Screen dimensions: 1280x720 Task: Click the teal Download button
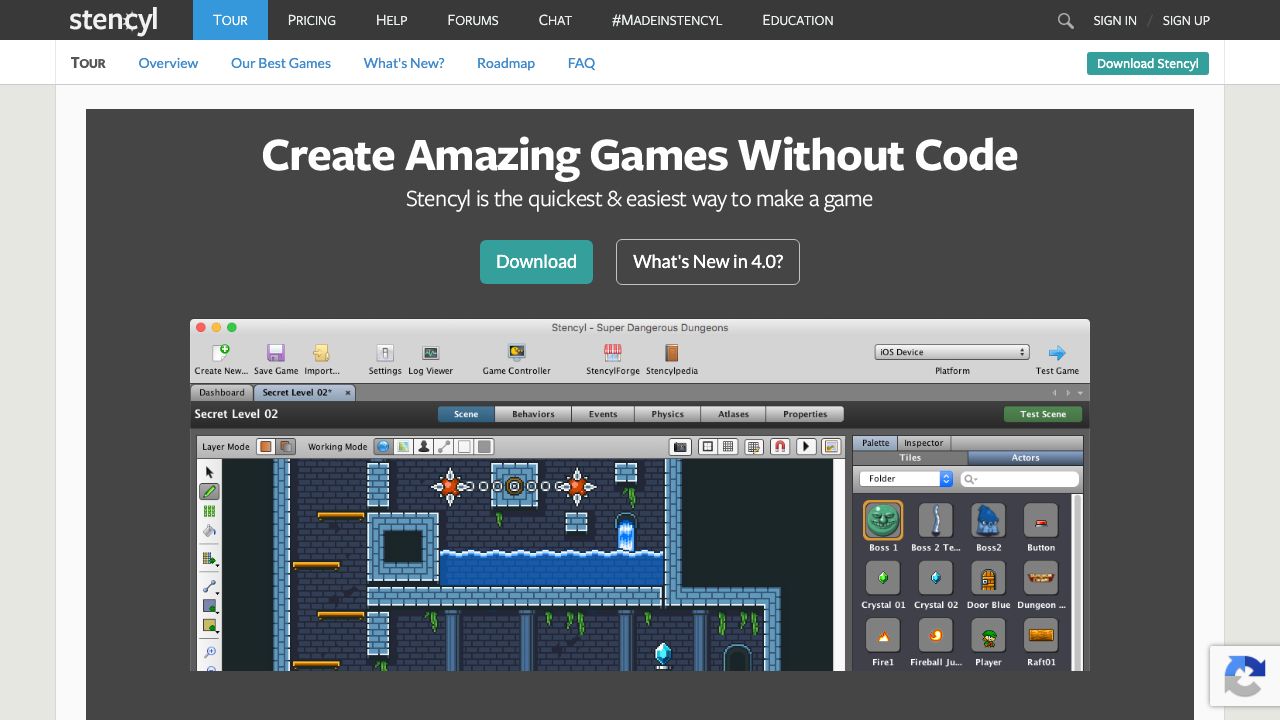(536, 262)
